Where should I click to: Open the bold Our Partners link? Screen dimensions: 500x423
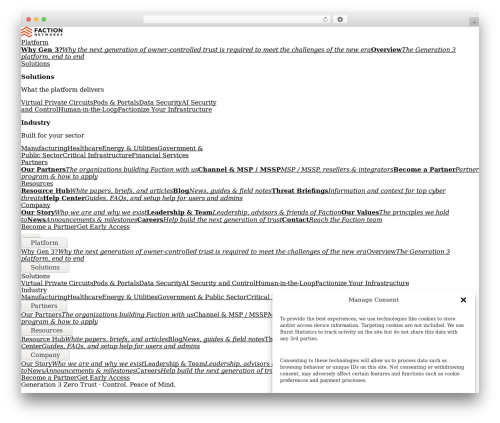click(43, 169)
